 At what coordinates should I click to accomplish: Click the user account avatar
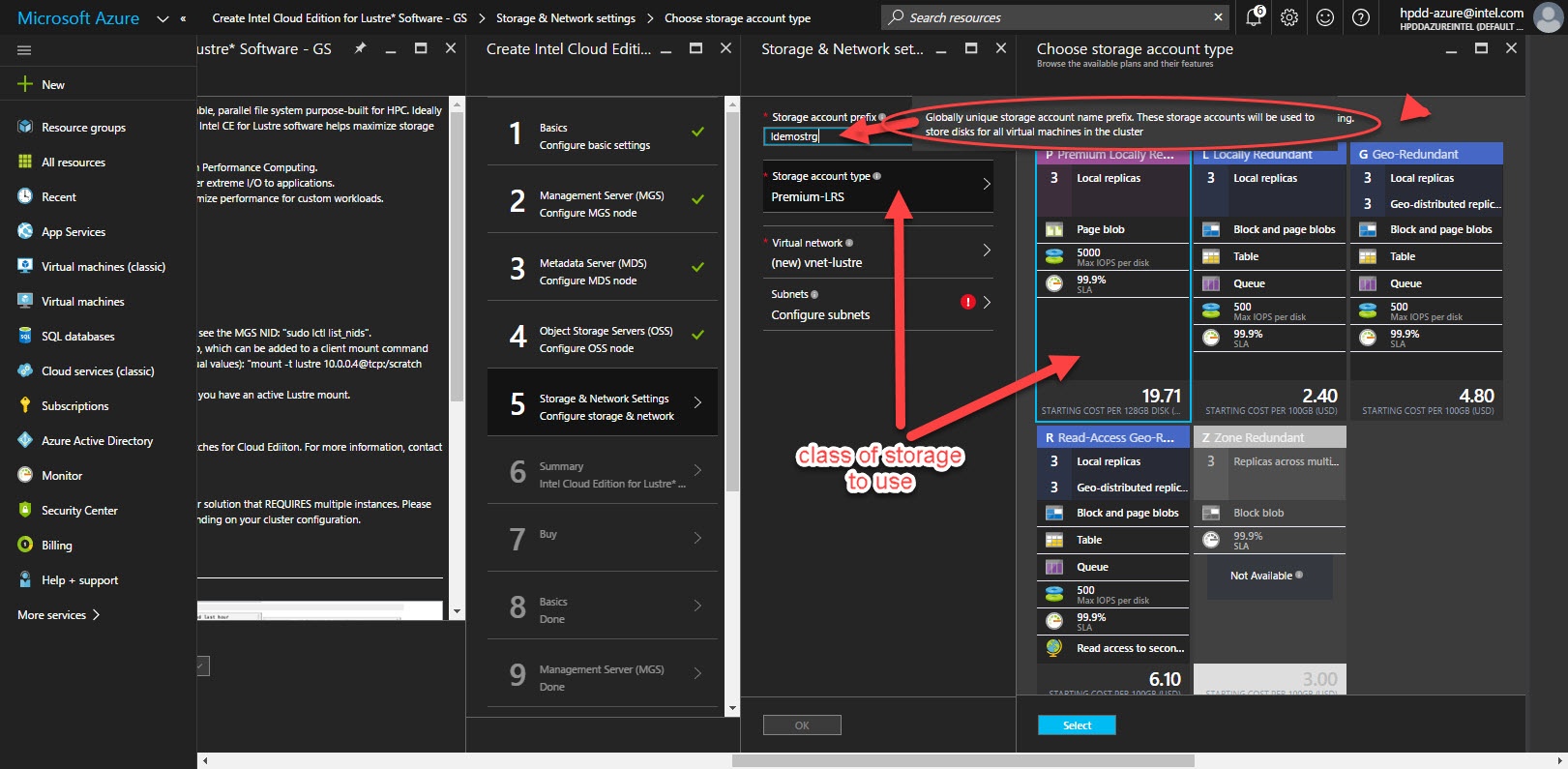tap(1549, 17)
